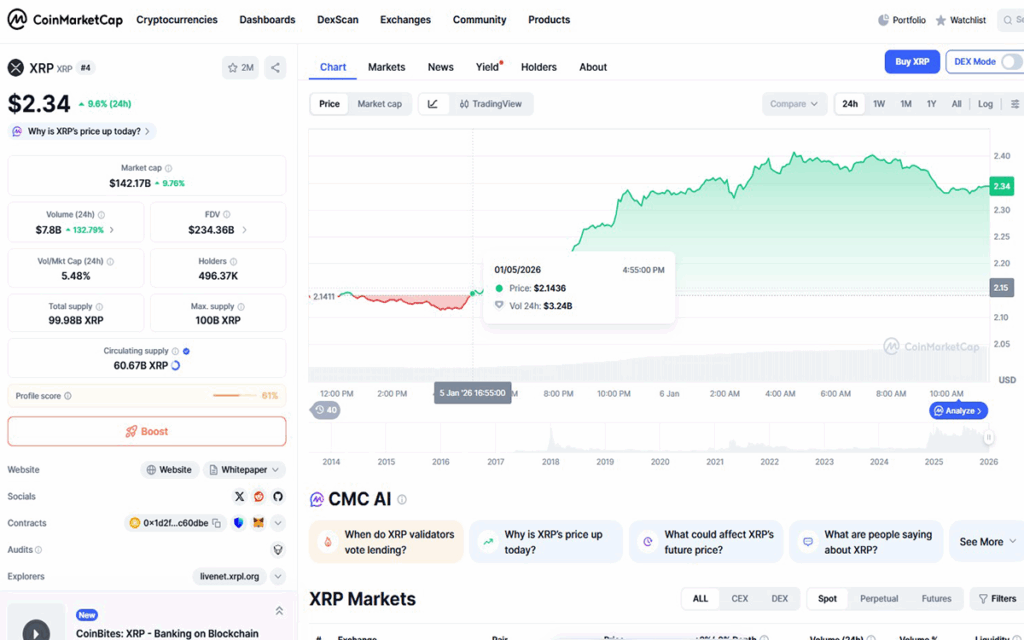Open News tab
Viewport: 1024px width, 640px height.
[x=441, y=67]
